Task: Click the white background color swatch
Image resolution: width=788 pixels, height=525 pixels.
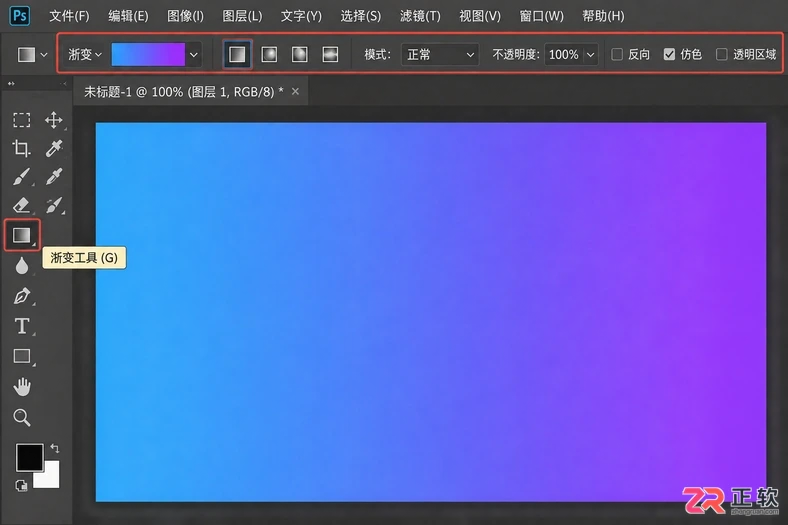Action: (49, 477)
